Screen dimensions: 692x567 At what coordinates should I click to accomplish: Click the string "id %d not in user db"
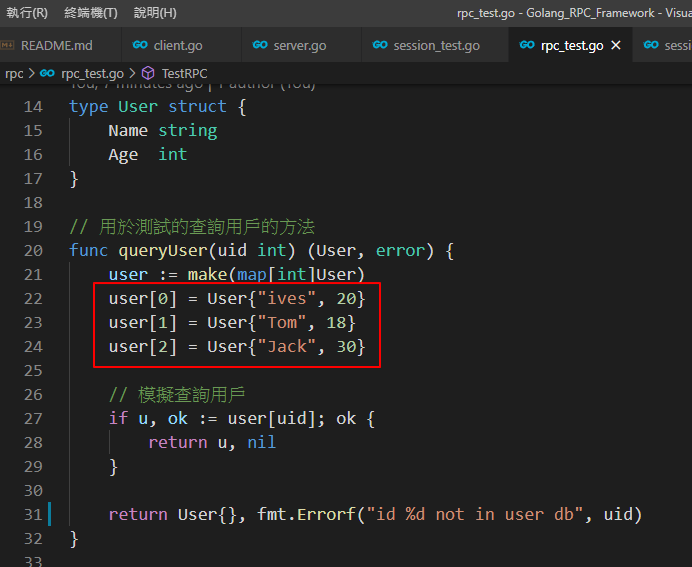[474, 514]
